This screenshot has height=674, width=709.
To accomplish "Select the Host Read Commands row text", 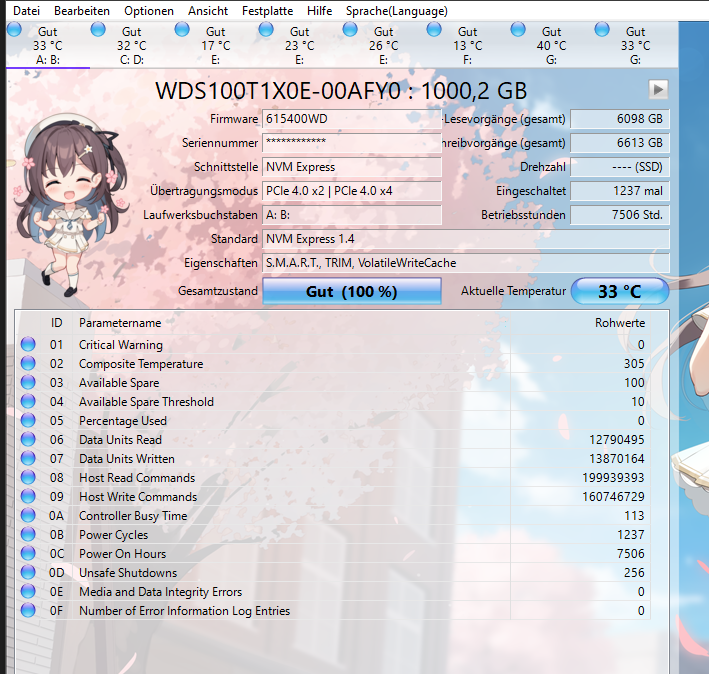I will [137, 478].
